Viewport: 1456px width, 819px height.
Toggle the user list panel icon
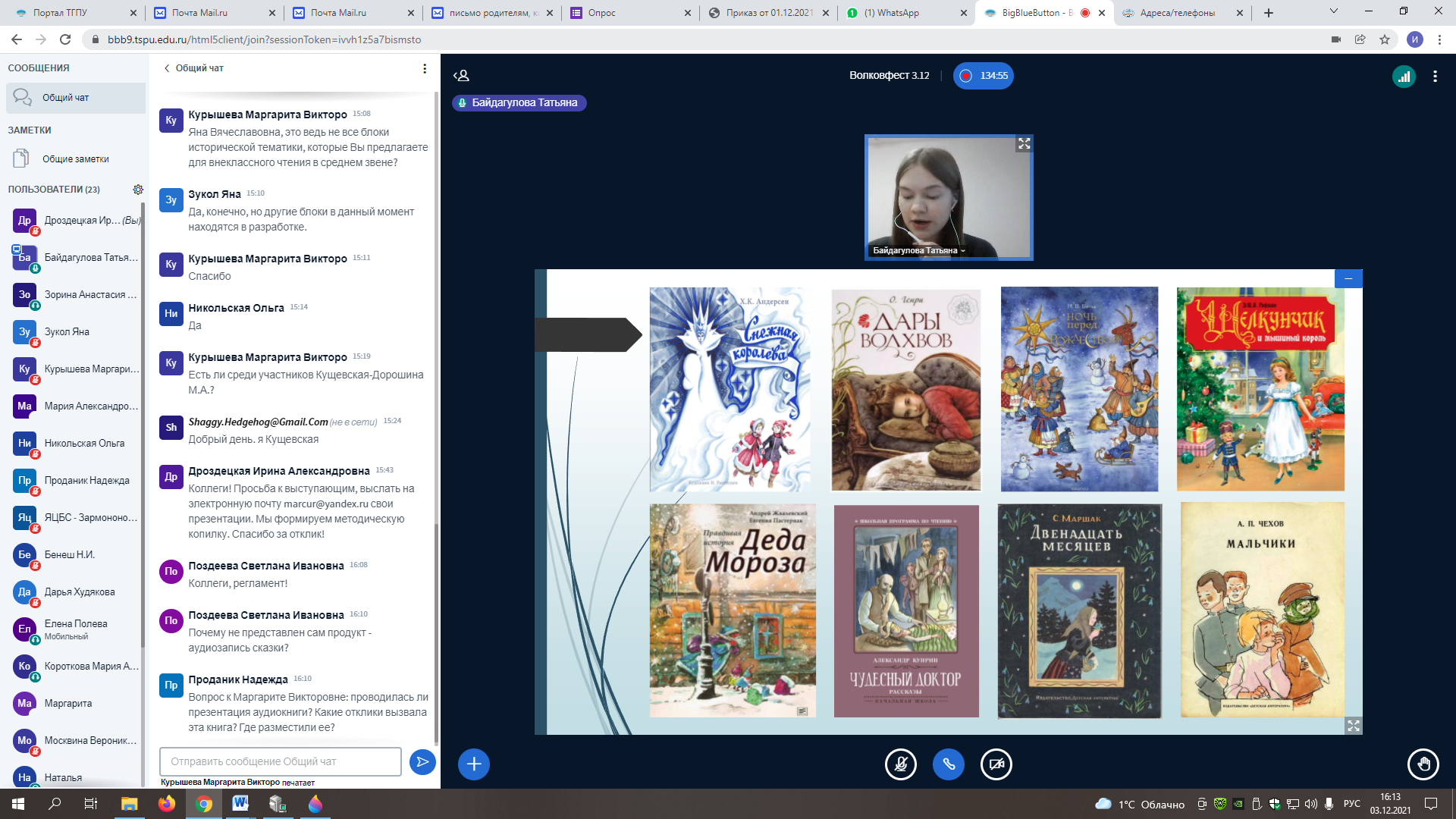(x=462, y=76)
